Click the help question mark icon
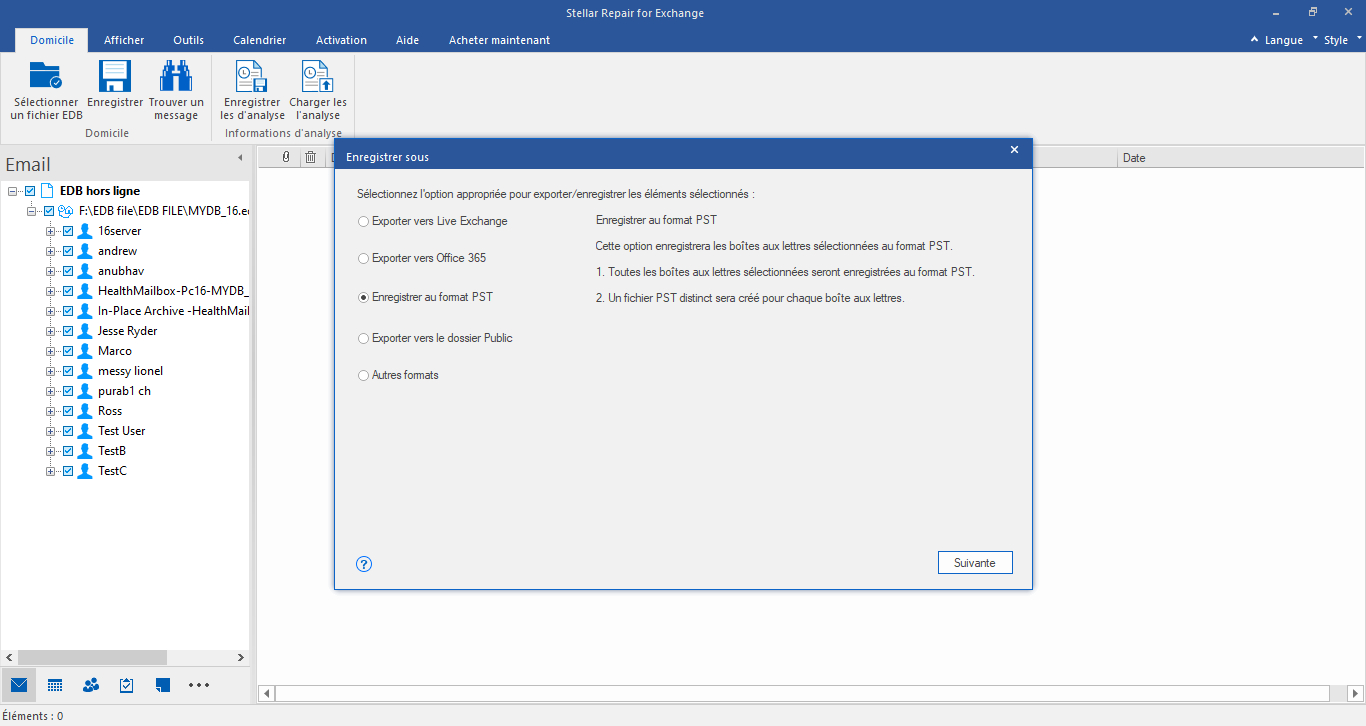 pyautogui.click(x=364, y=564)
